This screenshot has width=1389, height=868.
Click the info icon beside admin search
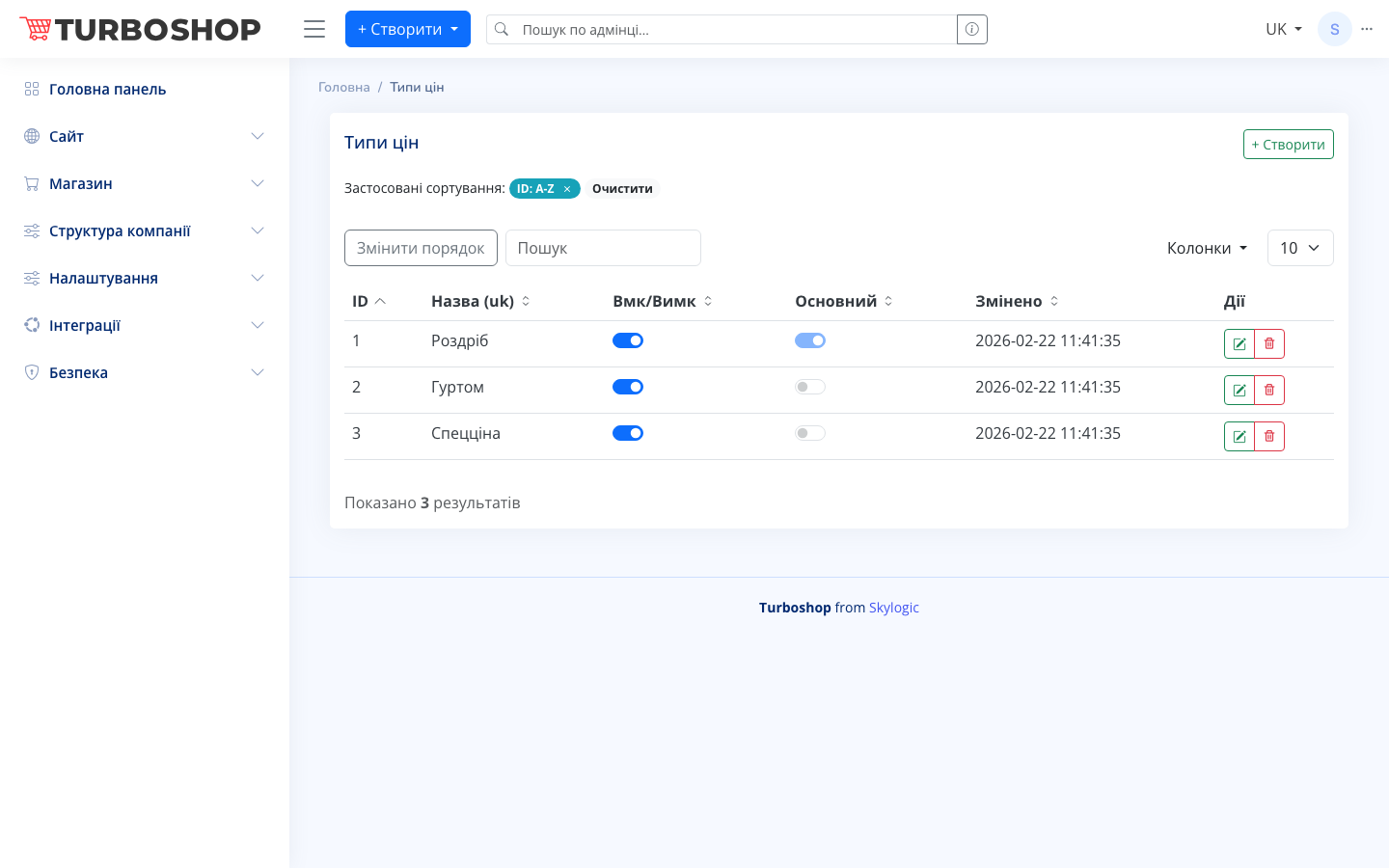click(x=972, y=29)
